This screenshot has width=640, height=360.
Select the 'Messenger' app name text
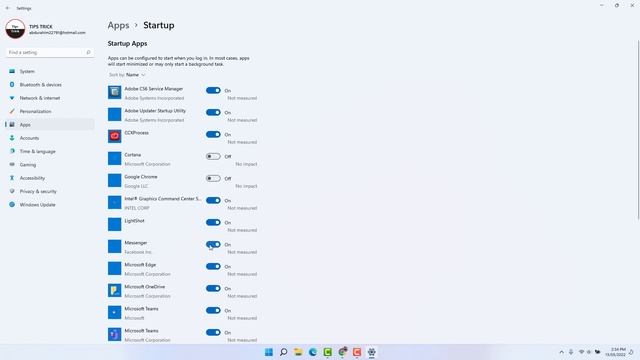coord(136,243)
